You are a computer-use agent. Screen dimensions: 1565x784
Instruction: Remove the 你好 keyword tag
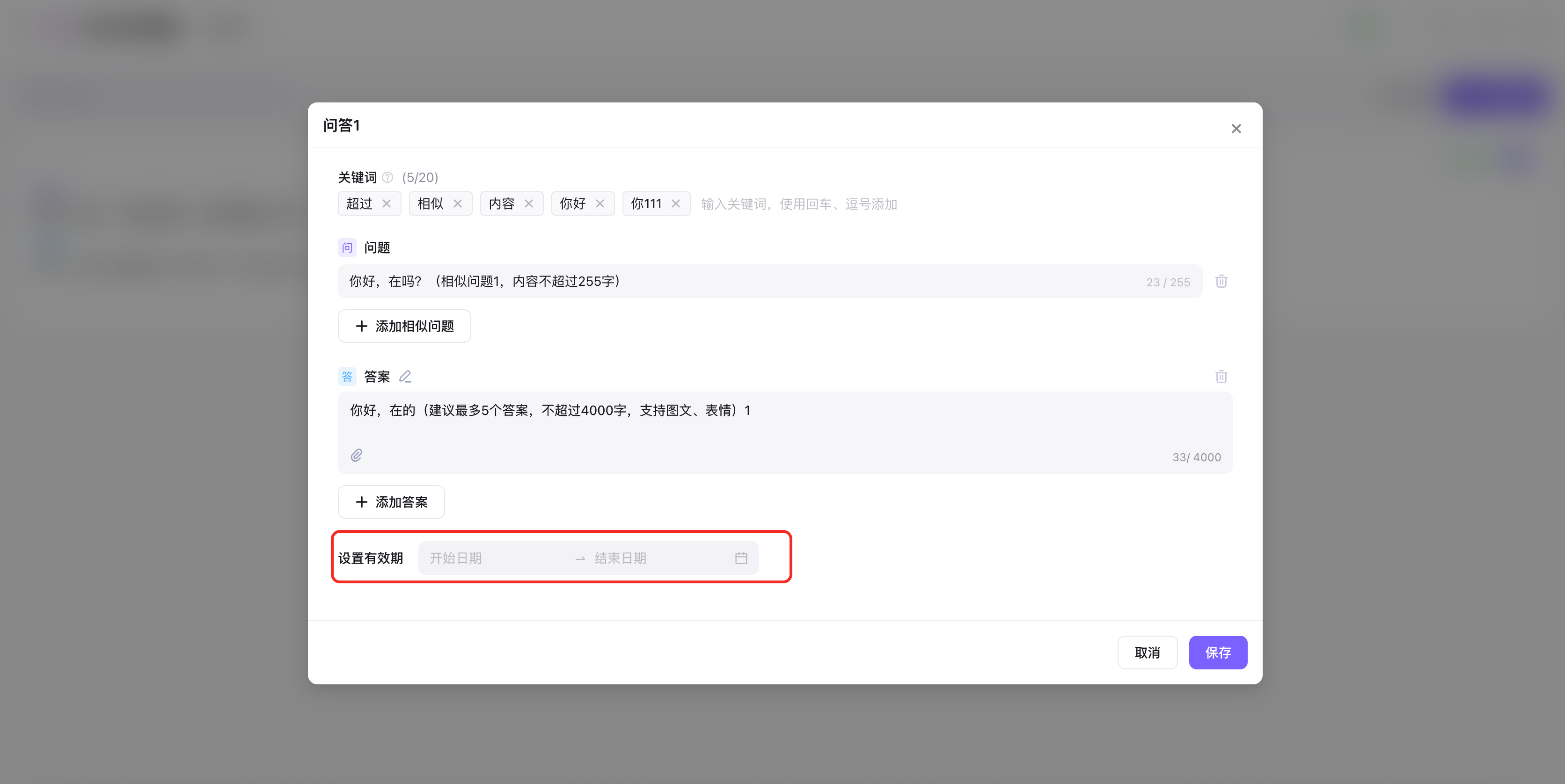(x=600, y=204)
